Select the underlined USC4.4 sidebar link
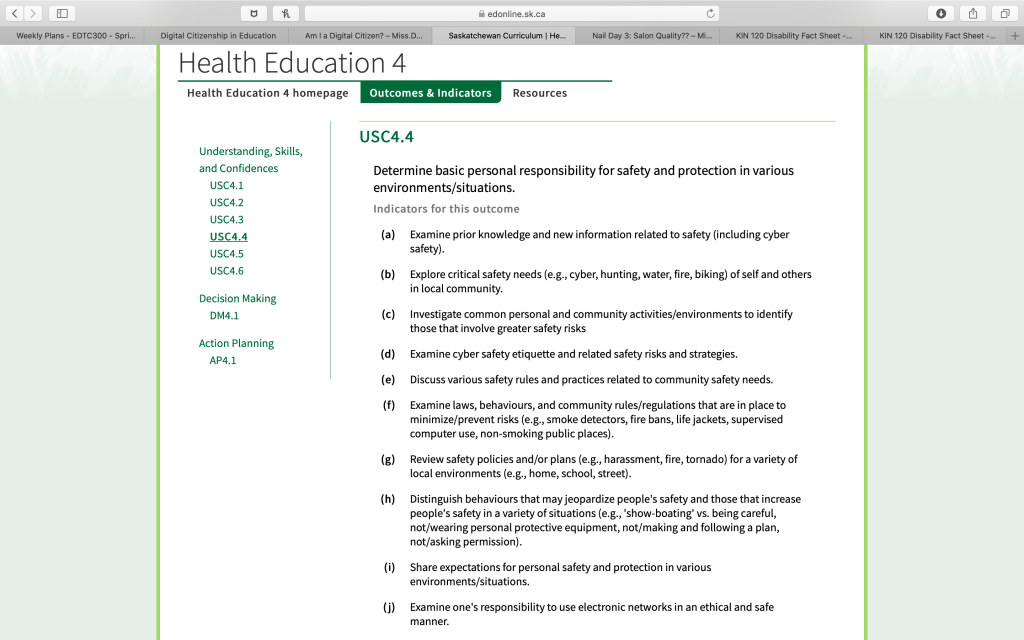Screen dimensions: 1024x640 (x=229, y=236)
